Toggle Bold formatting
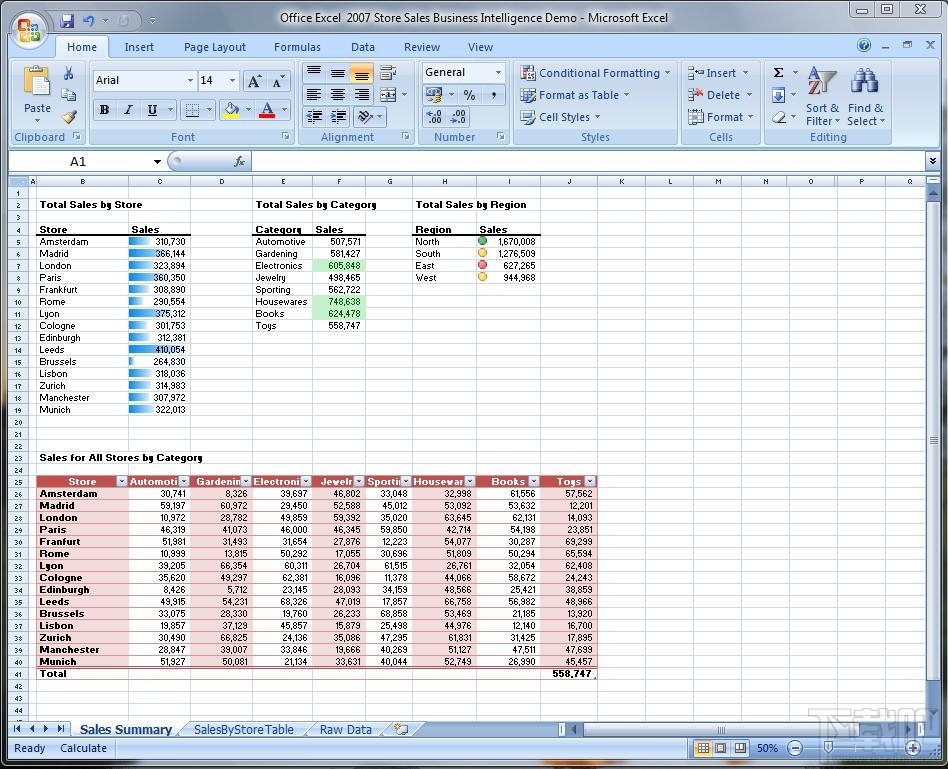This screenshot has width=948, height=769. [x=104, y=109]
